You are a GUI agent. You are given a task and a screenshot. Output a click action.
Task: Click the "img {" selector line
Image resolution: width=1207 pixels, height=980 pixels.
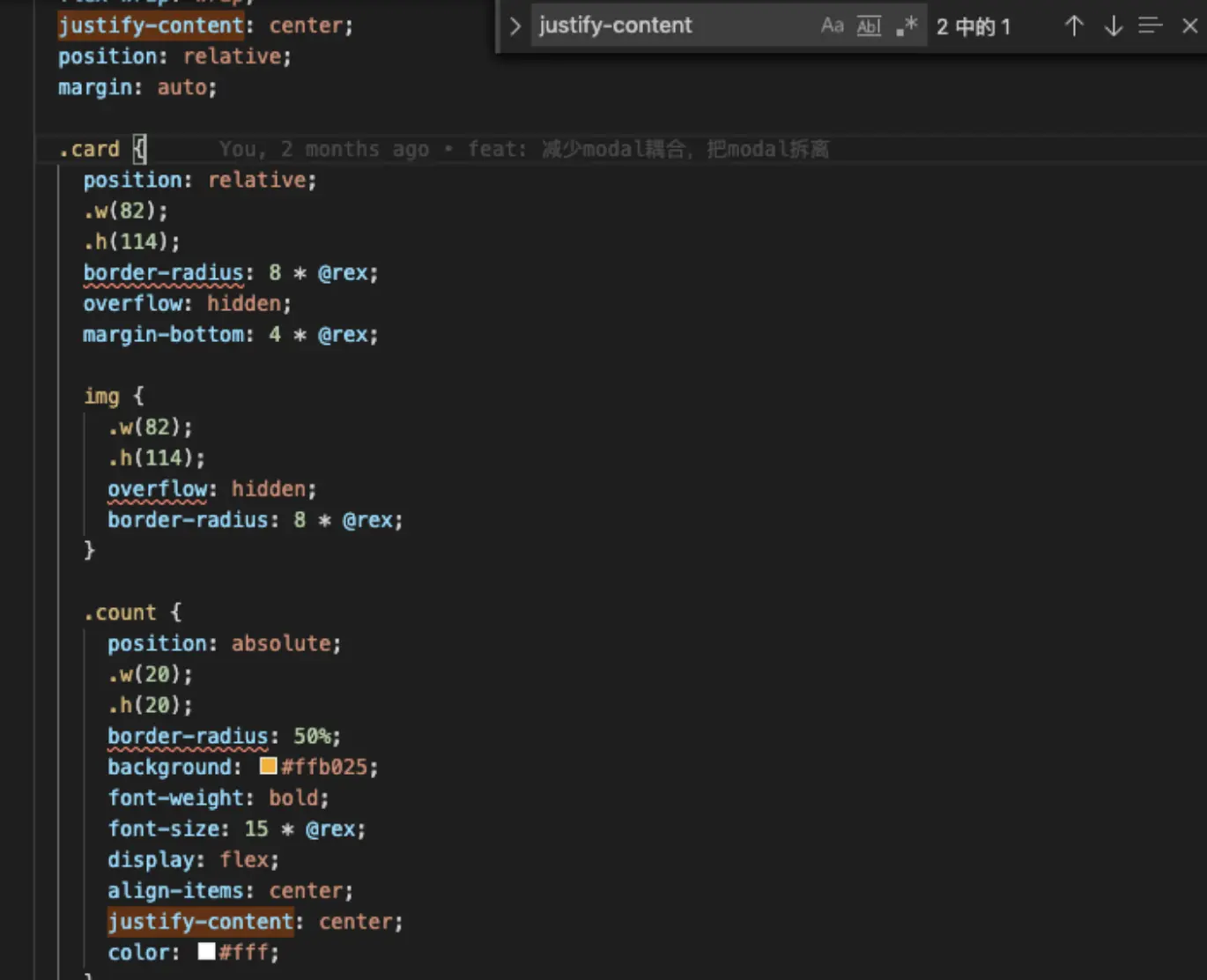point(114,396)
